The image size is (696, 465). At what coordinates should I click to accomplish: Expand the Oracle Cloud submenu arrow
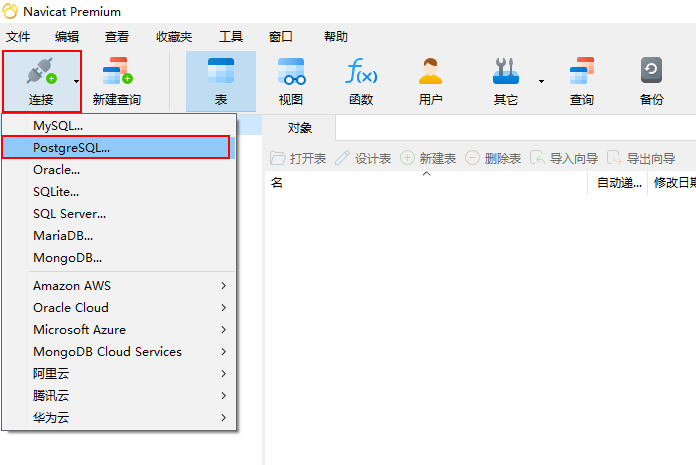click(224, 307)
